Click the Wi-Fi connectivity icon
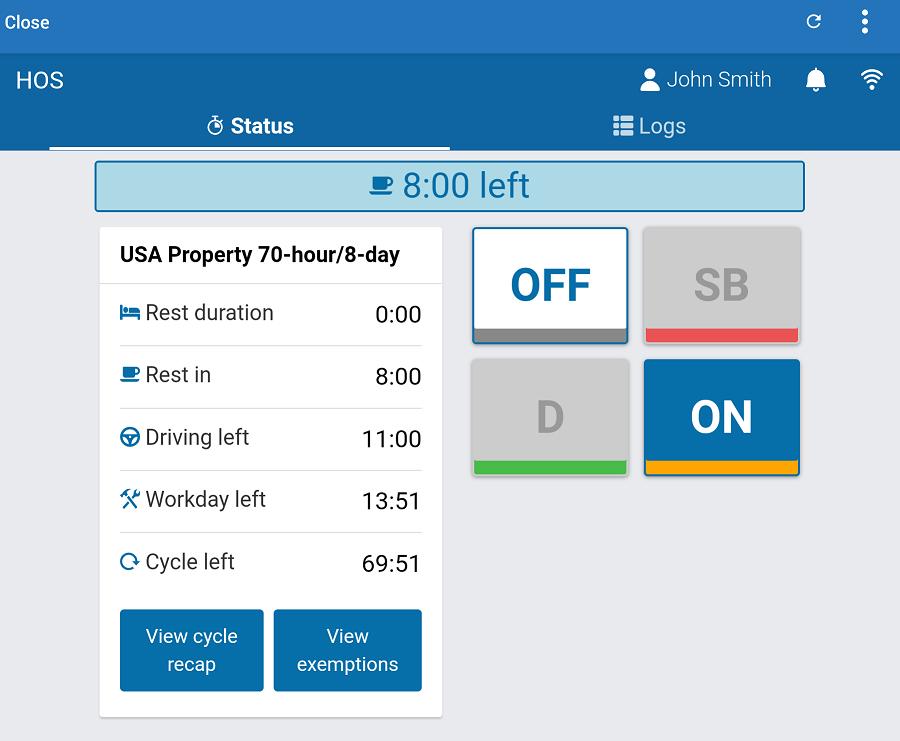The width and height of the screenshot is (900, 741). (872, 80)
